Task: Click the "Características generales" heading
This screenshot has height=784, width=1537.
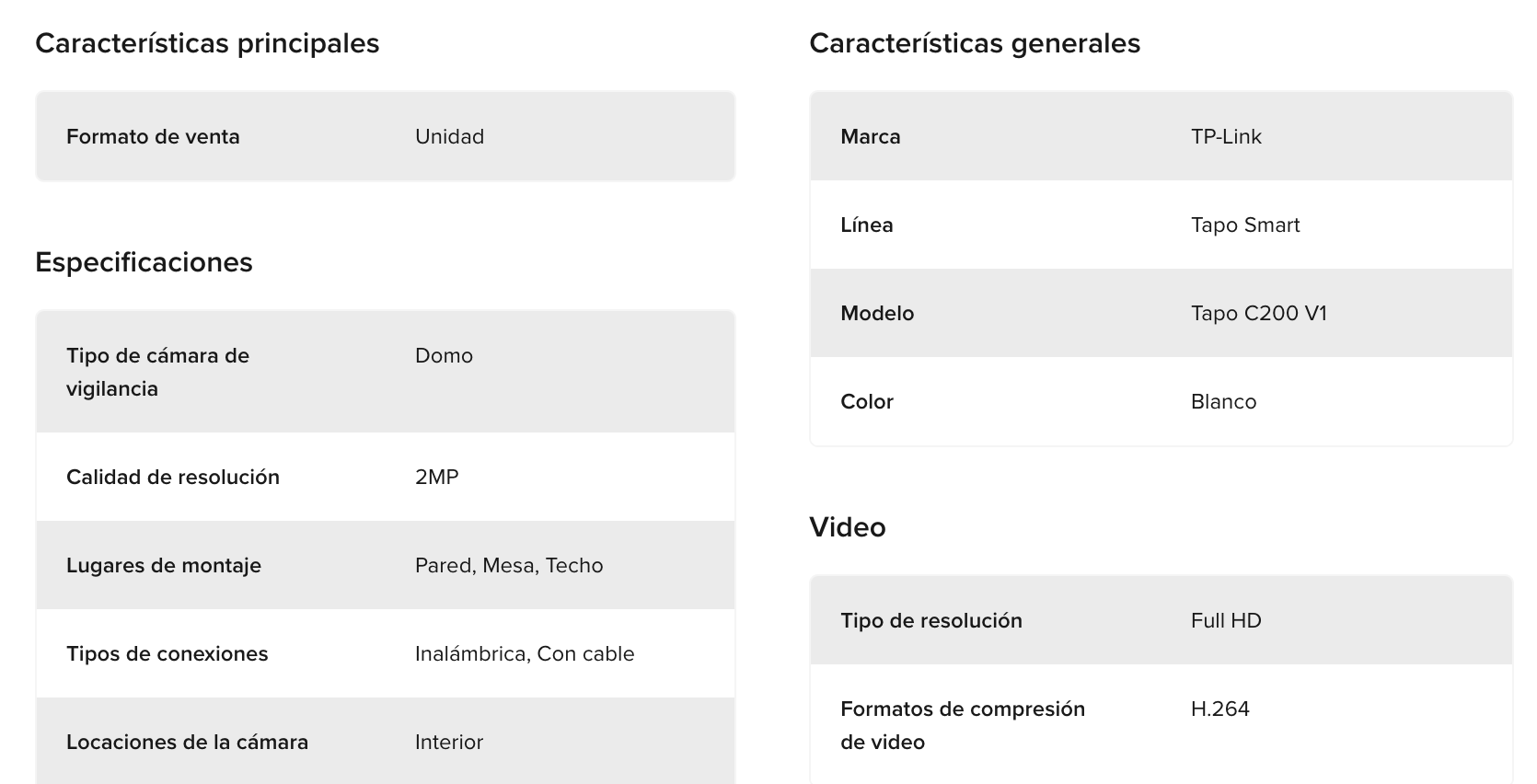Action: tap(975, 43)
